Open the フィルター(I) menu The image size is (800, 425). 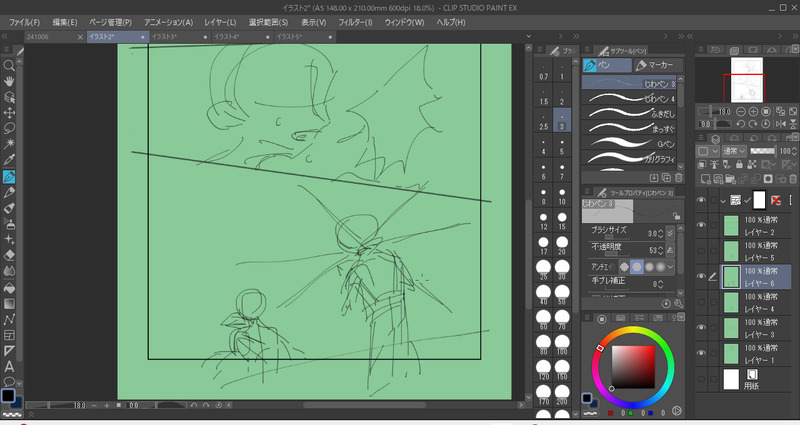(355, 22)
